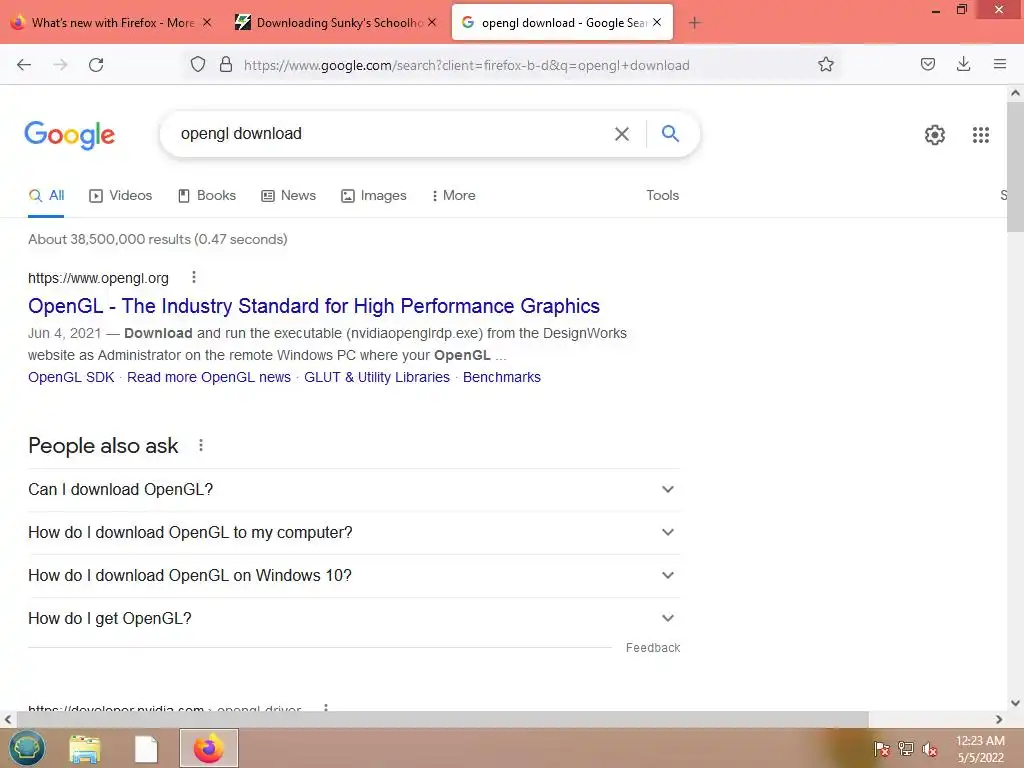Open the file explorer taskbar icon
This screenshot has height=768, width=1024.
pos(85,748)
